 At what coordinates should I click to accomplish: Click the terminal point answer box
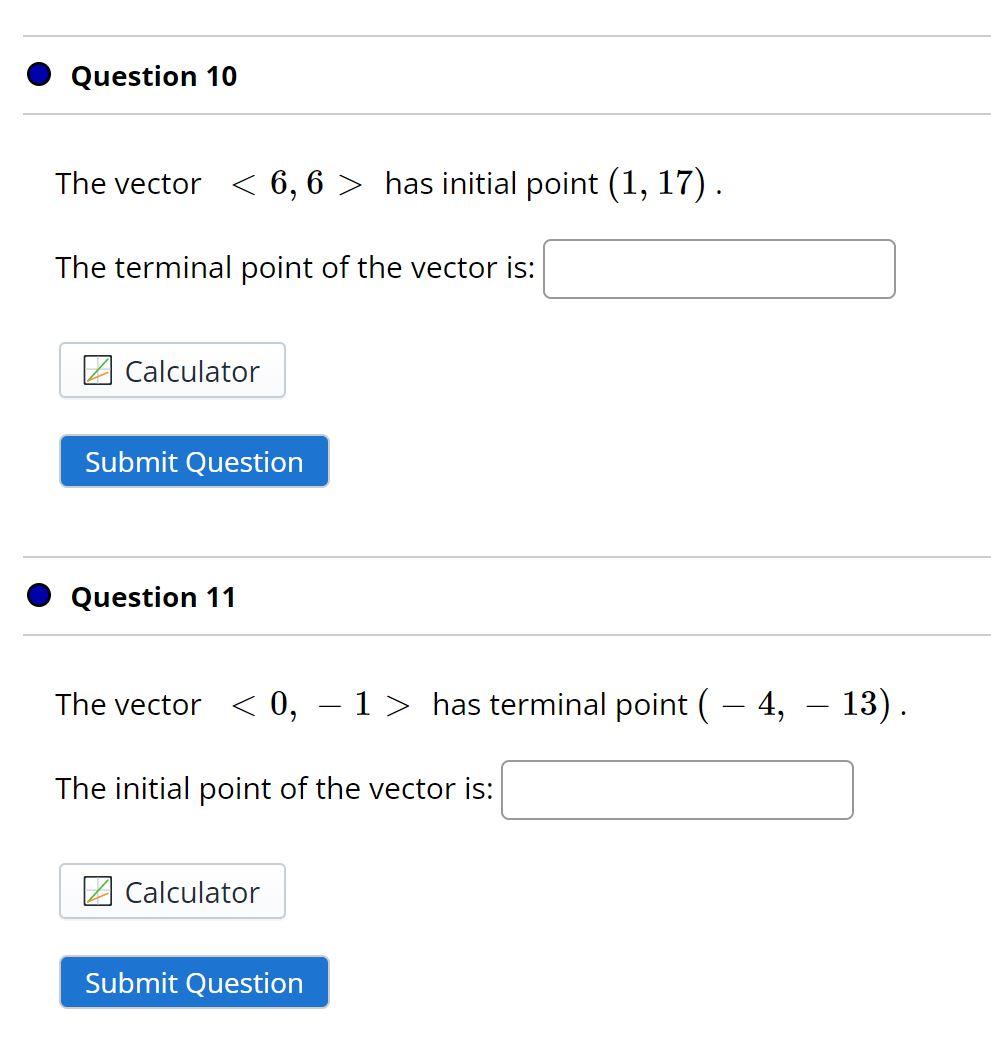tap(718, 268)
